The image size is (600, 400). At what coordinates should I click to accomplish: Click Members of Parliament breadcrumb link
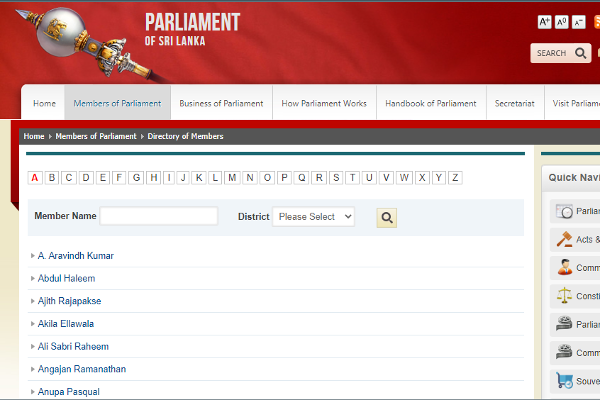[96, 136]
